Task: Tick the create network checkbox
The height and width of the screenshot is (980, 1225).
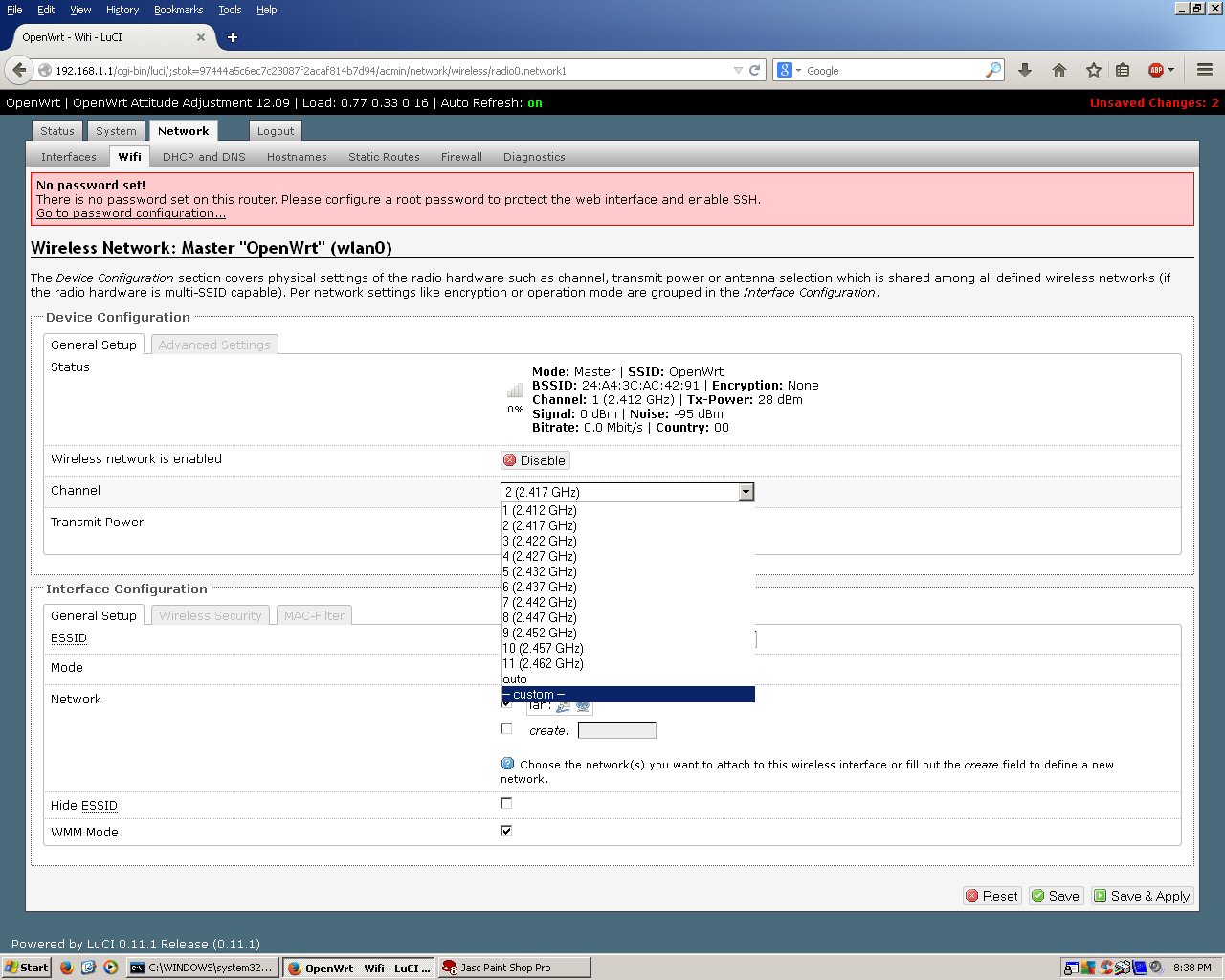Action: click(x=506, y=729)
